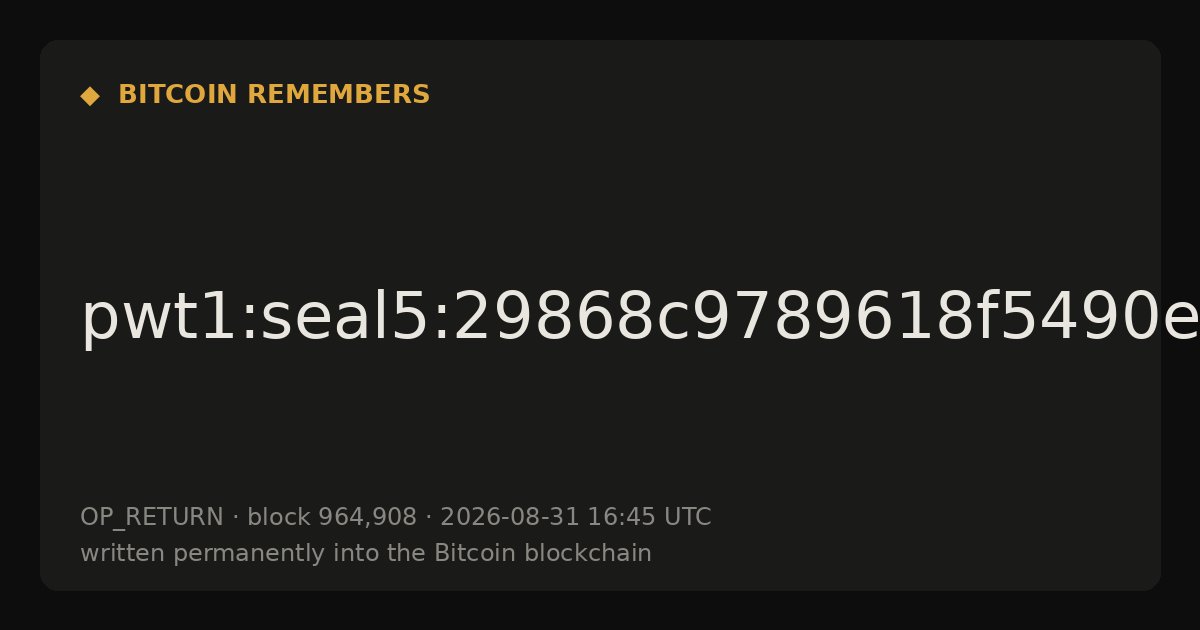This screenshot has height=630, width=1200.
Task: Click the OP_RETURN label
Action: [151, 518]
